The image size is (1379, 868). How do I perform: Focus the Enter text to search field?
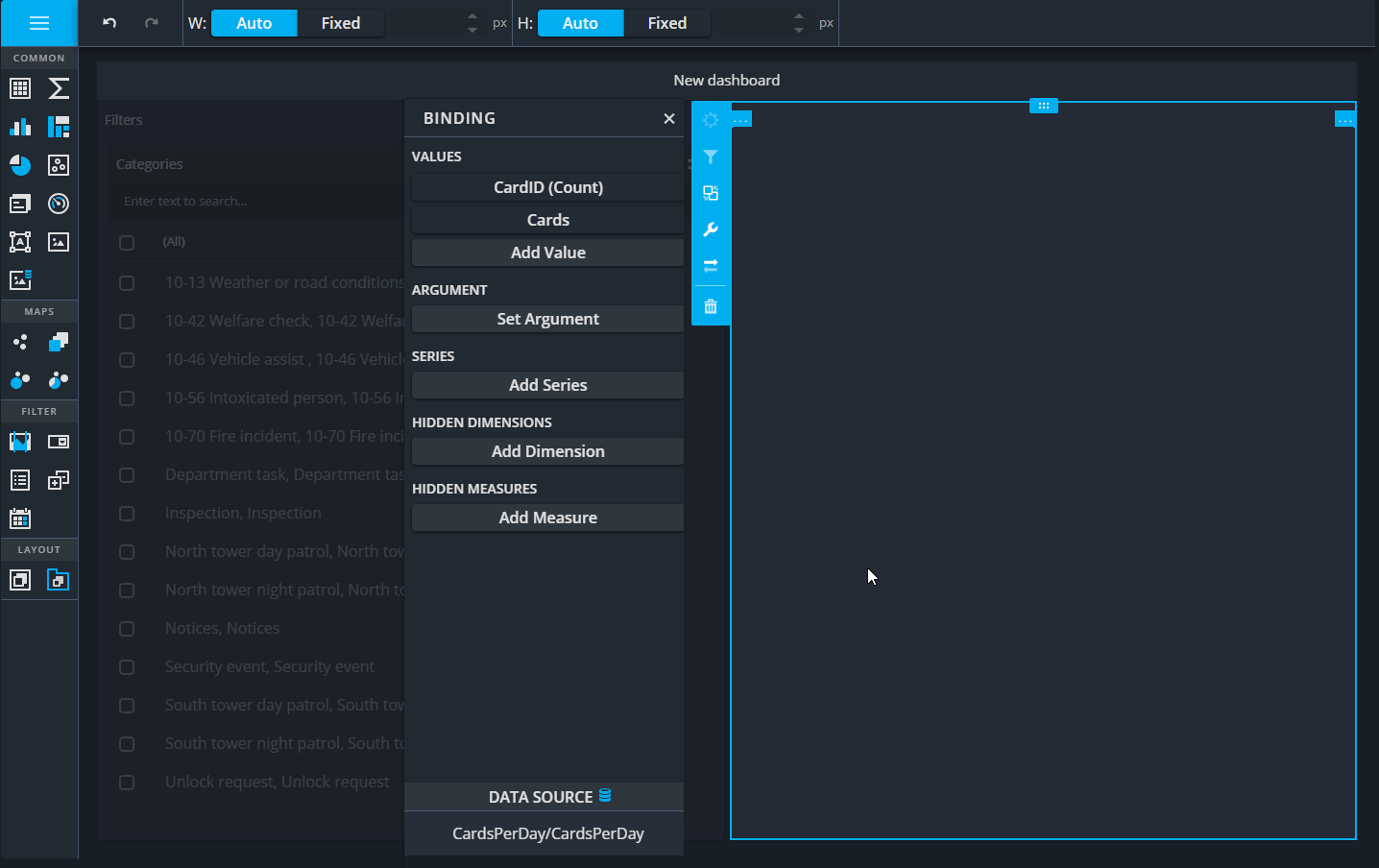pyautogui.click(x=254, y=202)
